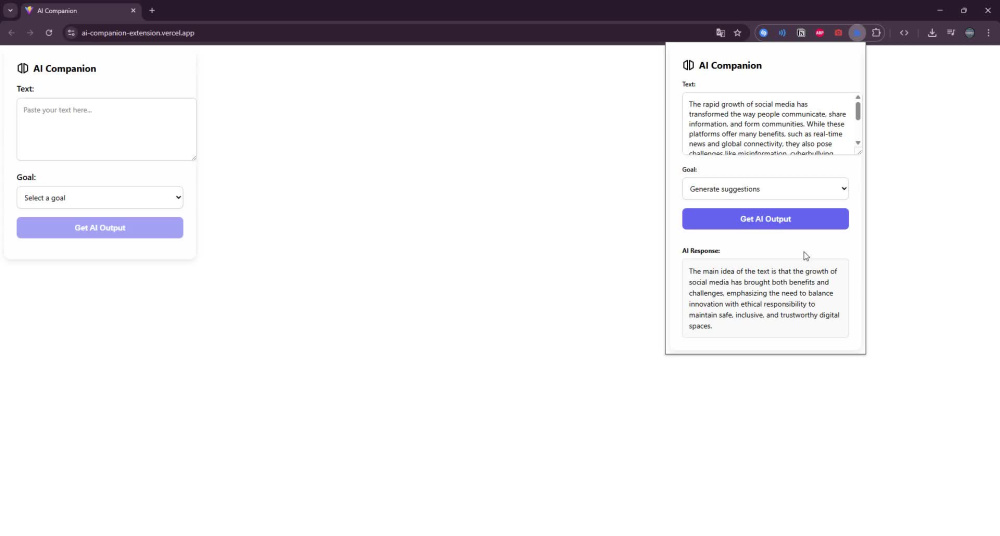1000x536 pixels.
Task: Click the 'AI Response:' label in popup
Action: [x=701, y=251]
